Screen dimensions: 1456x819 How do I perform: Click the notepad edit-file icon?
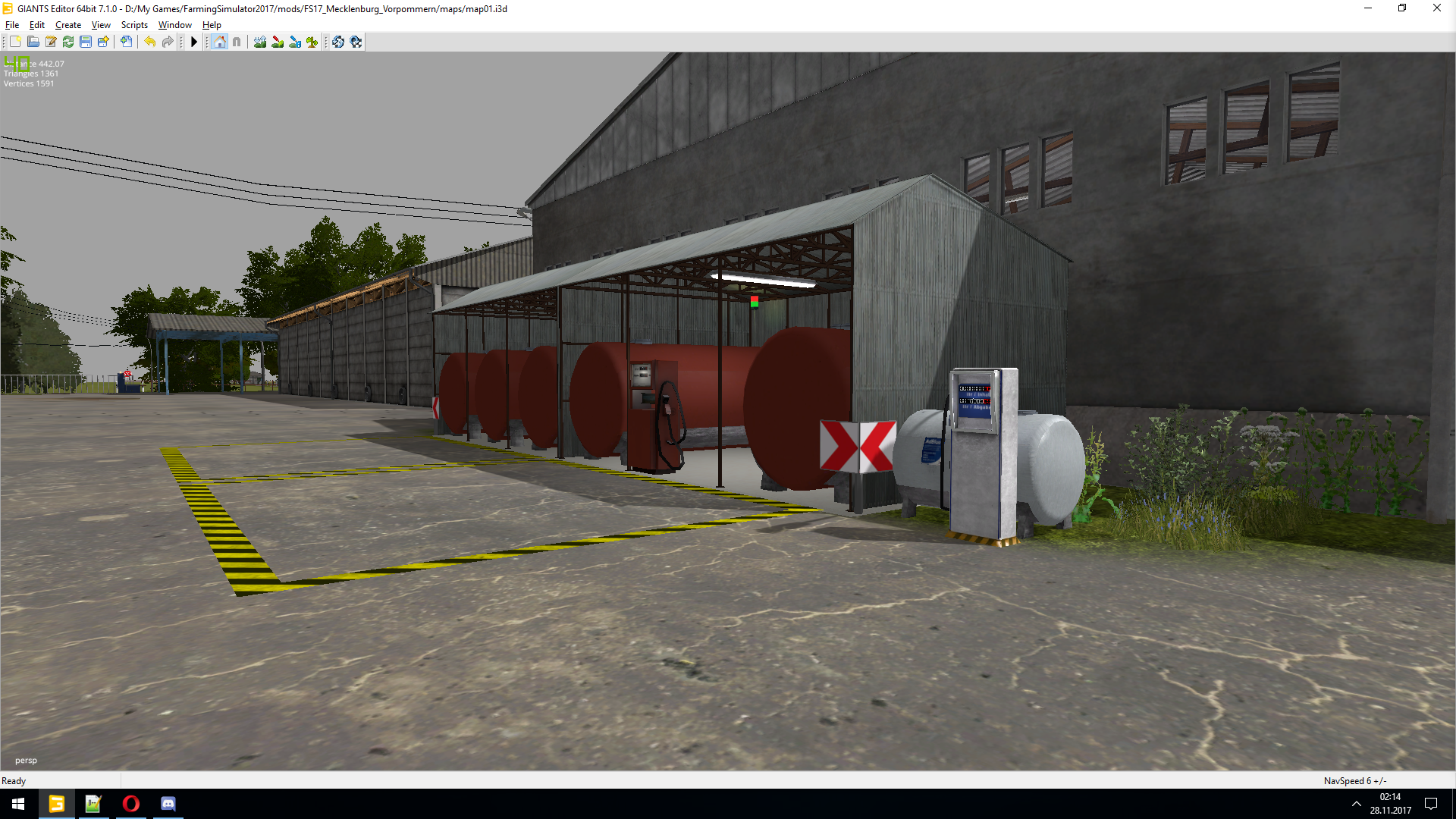coord(51,42)
